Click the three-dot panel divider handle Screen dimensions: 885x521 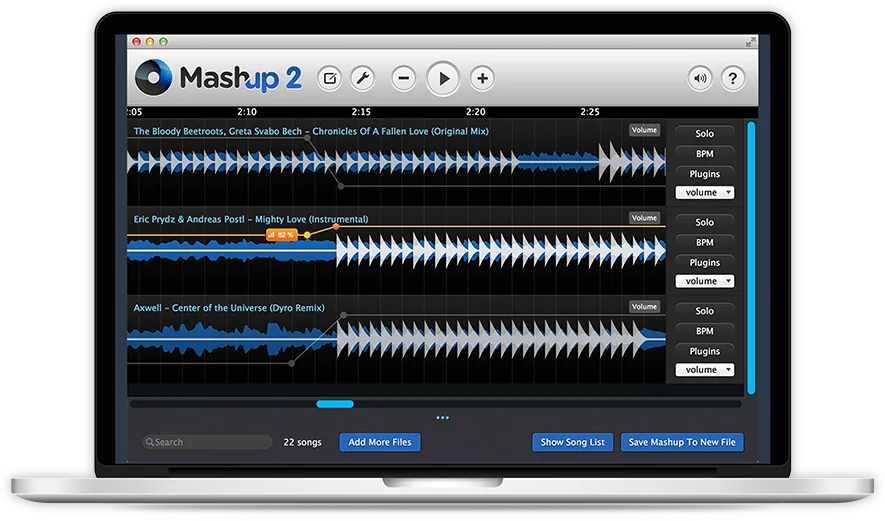coord(442,418)
